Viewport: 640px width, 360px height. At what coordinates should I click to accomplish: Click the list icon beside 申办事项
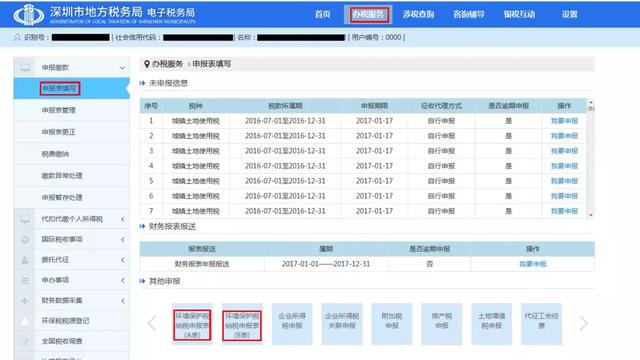coord(25,280)
